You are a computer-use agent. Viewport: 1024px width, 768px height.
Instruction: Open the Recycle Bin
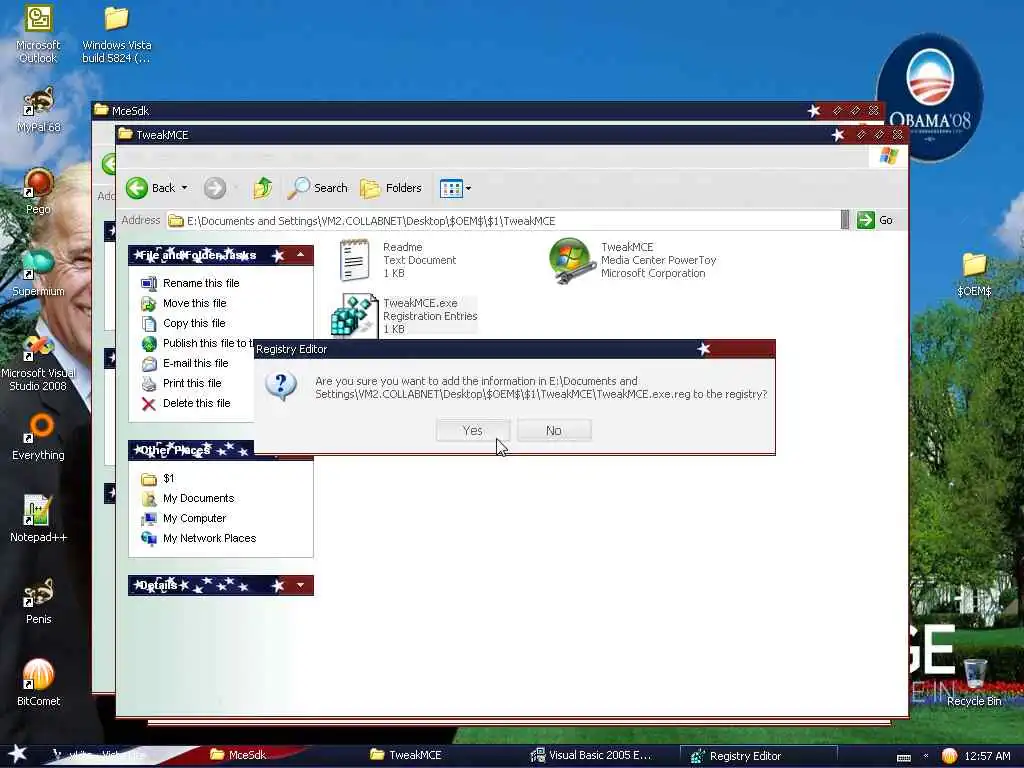[x=974, y=682]
